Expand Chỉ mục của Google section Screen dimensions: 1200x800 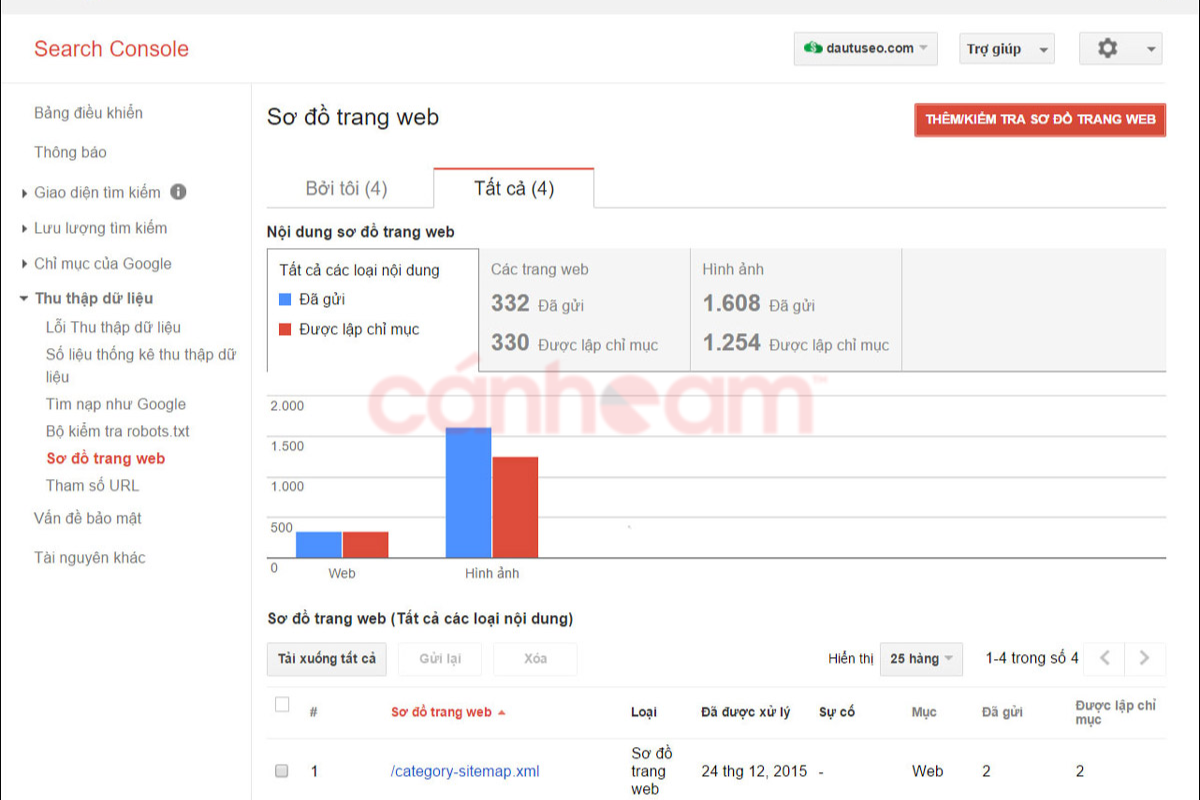click(x=24, y=265)
